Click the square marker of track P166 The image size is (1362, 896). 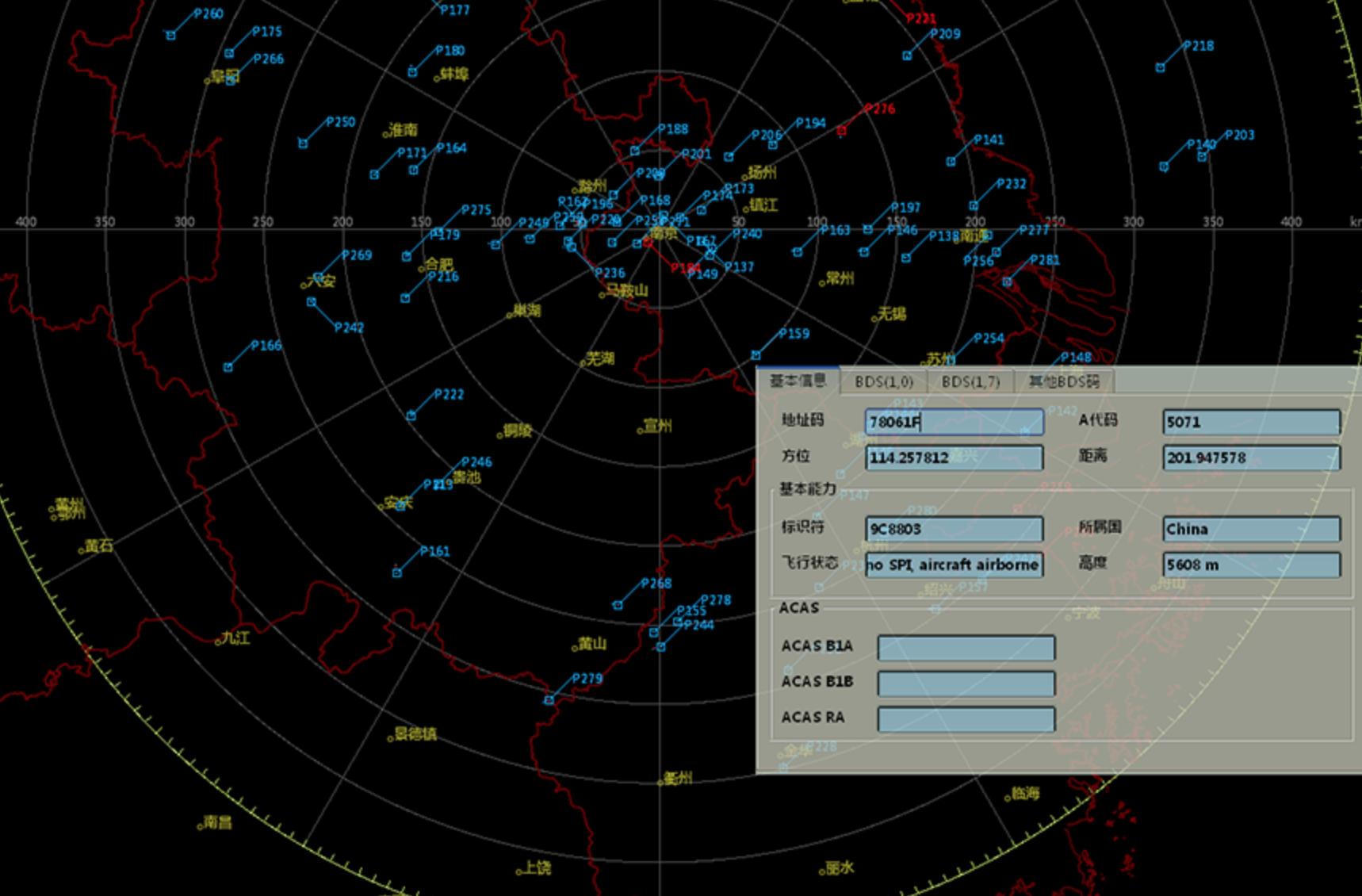pos(228,367)
